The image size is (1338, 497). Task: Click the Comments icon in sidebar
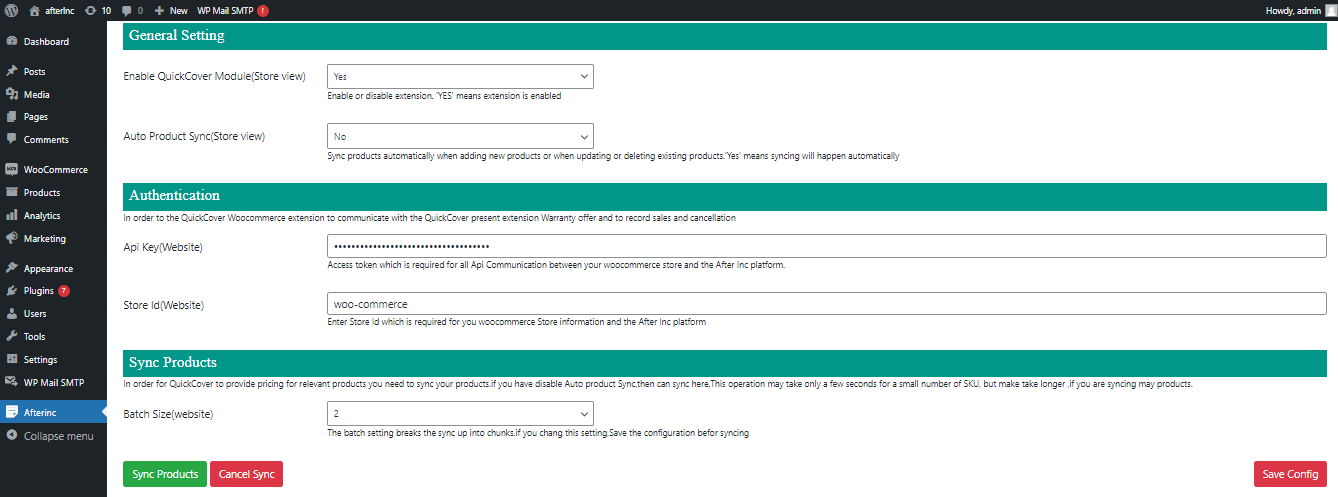12,140
